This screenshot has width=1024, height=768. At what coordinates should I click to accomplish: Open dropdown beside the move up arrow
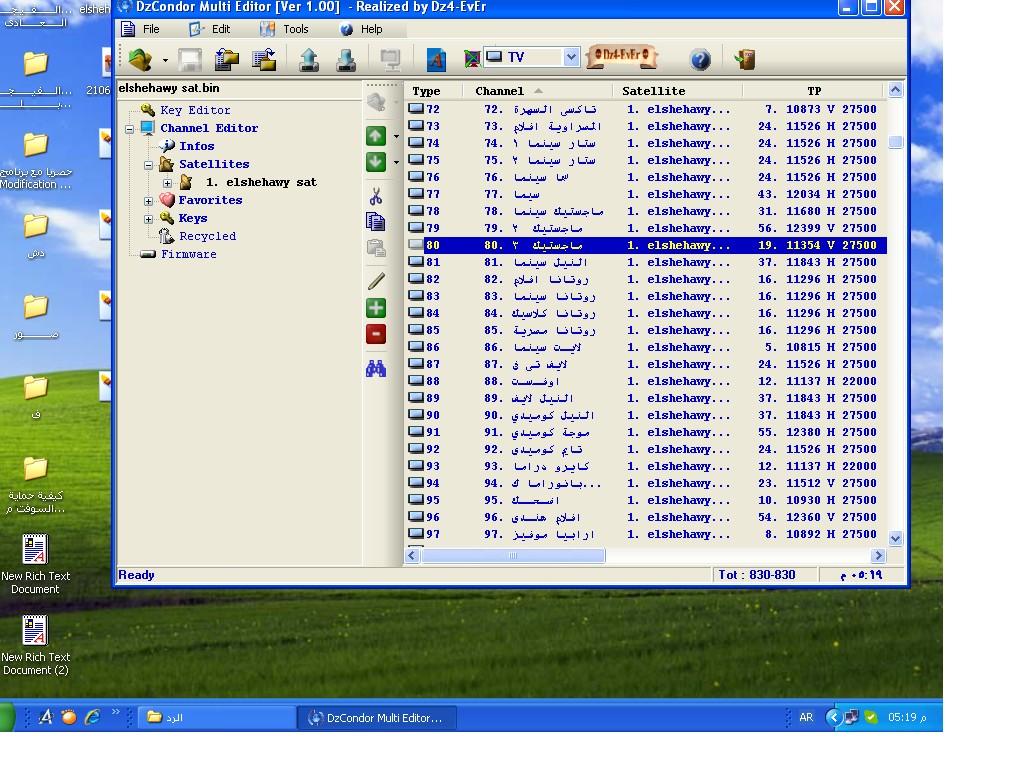click(396, 136)
